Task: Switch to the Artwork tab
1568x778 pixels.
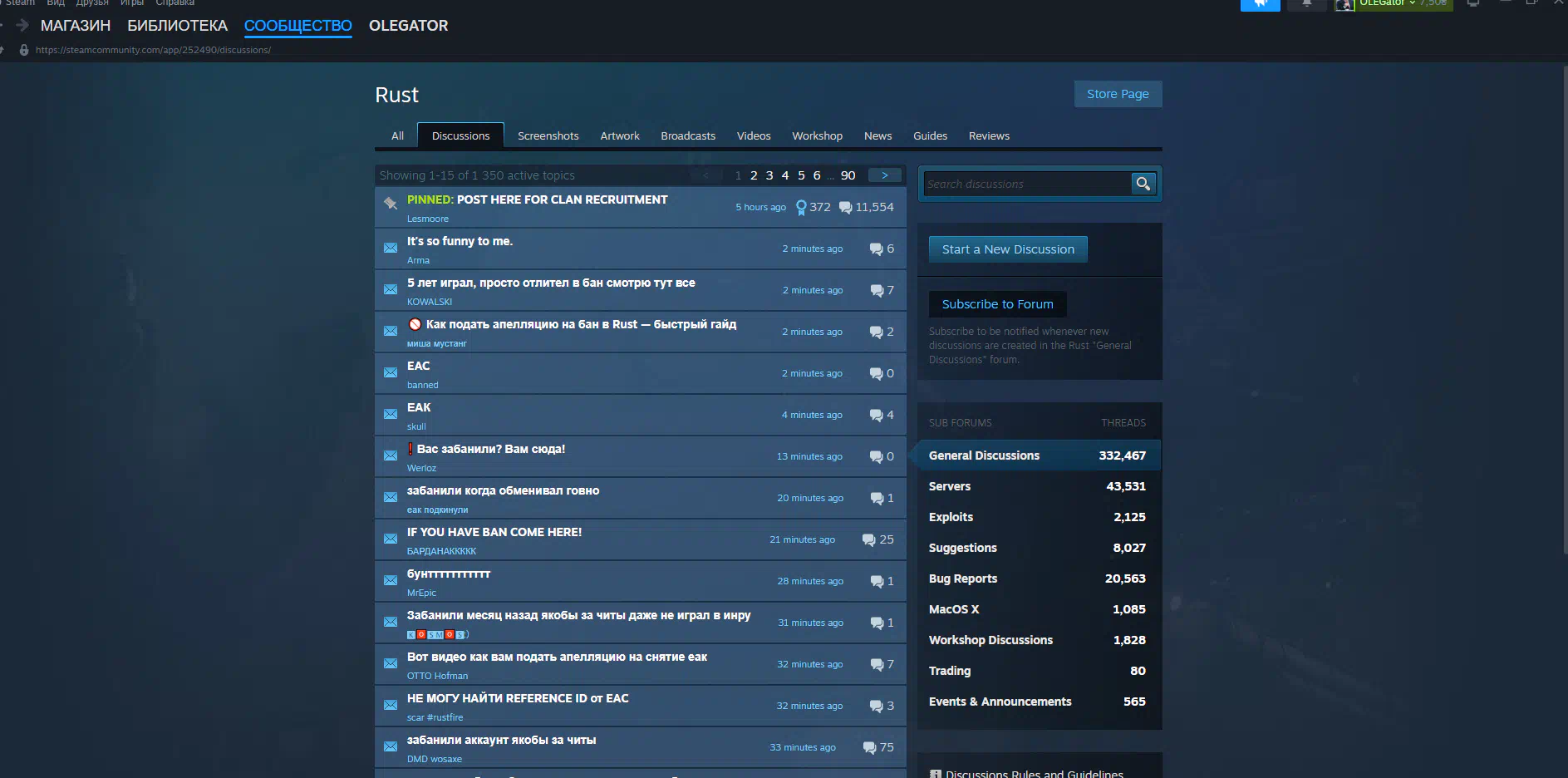Action: click(620, 135)
